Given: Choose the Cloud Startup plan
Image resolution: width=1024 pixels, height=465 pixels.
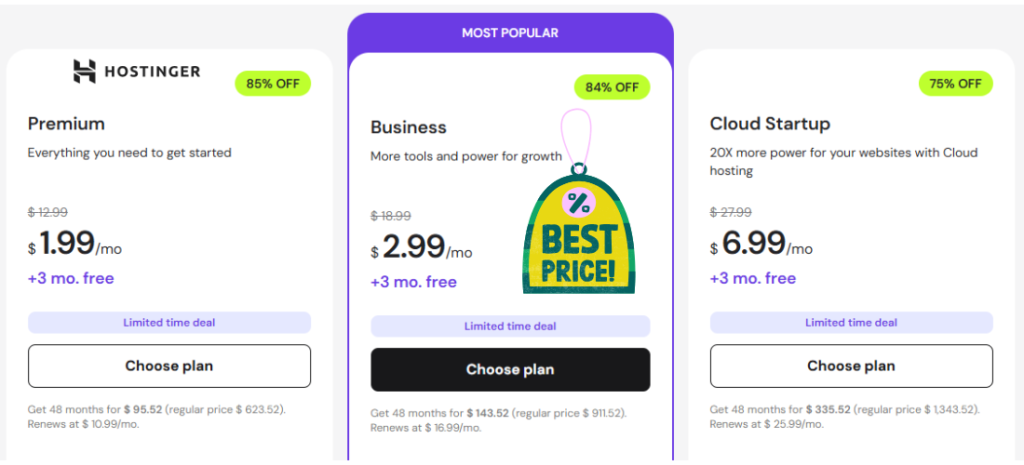Looking at the screenshot, I should click(x=851, y=366).
